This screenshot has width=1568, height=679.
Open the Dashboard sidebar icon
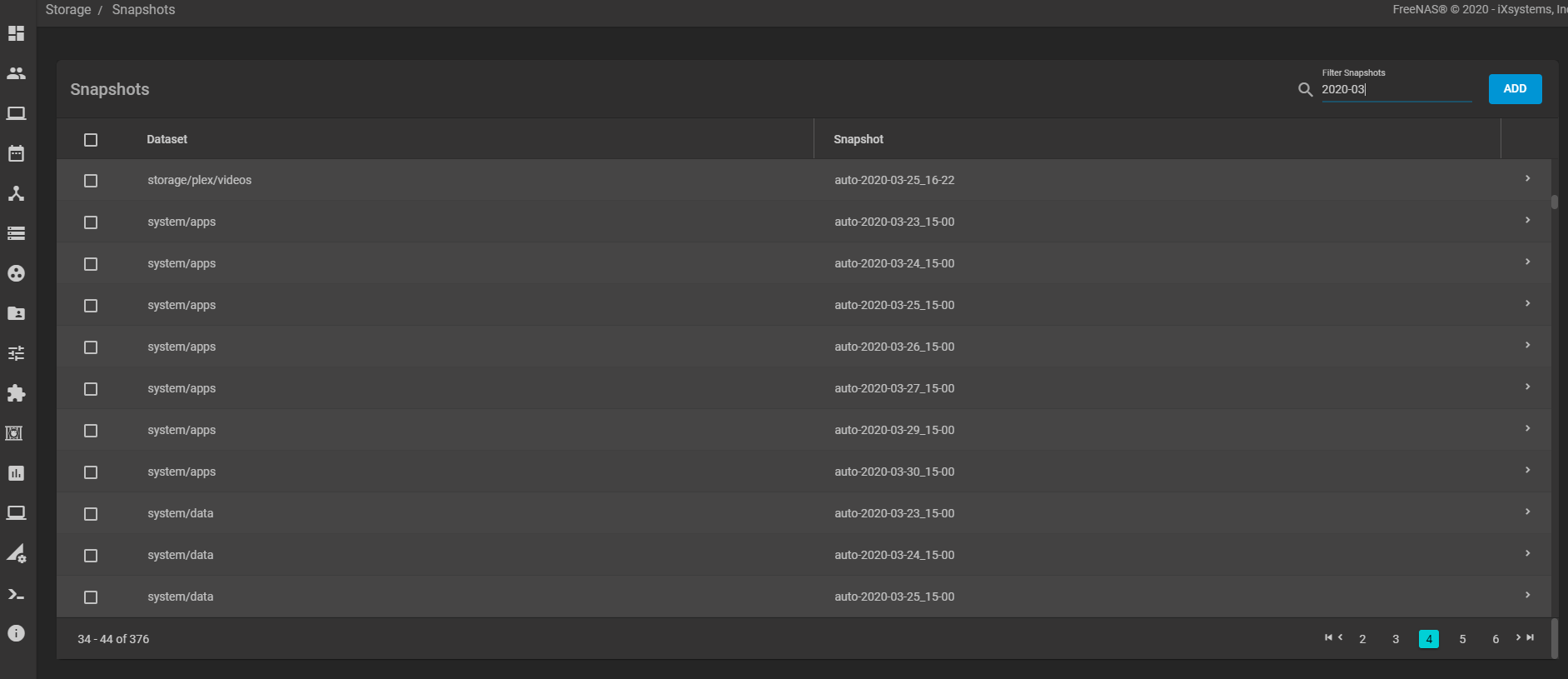click(16, 33)
